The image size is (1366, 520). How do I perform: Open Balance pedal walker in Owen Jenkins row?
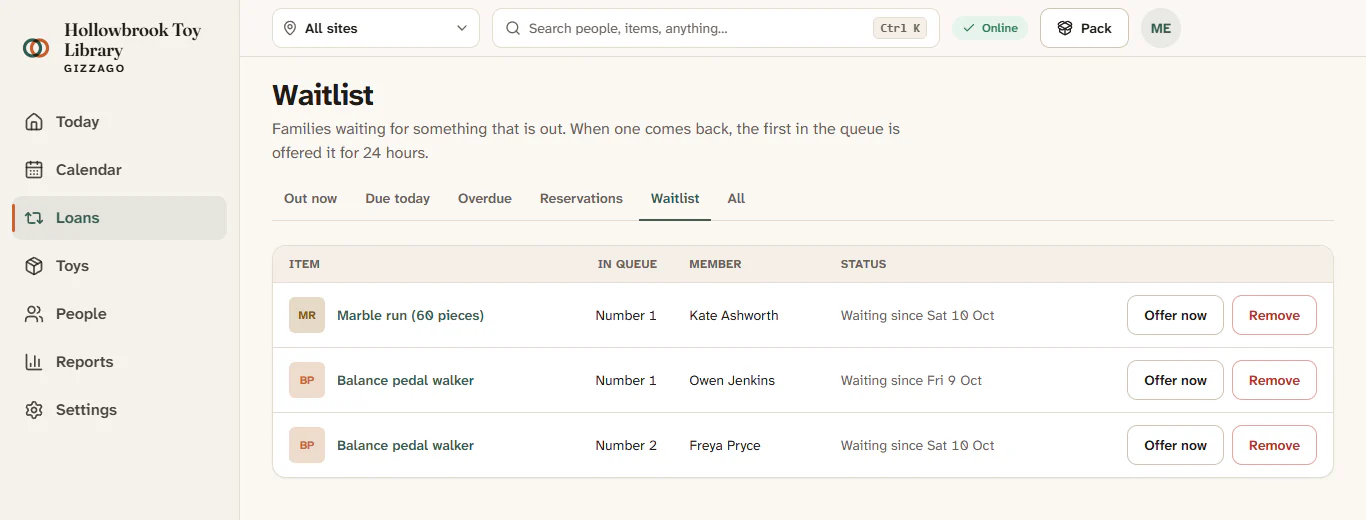tap(405, 380)
